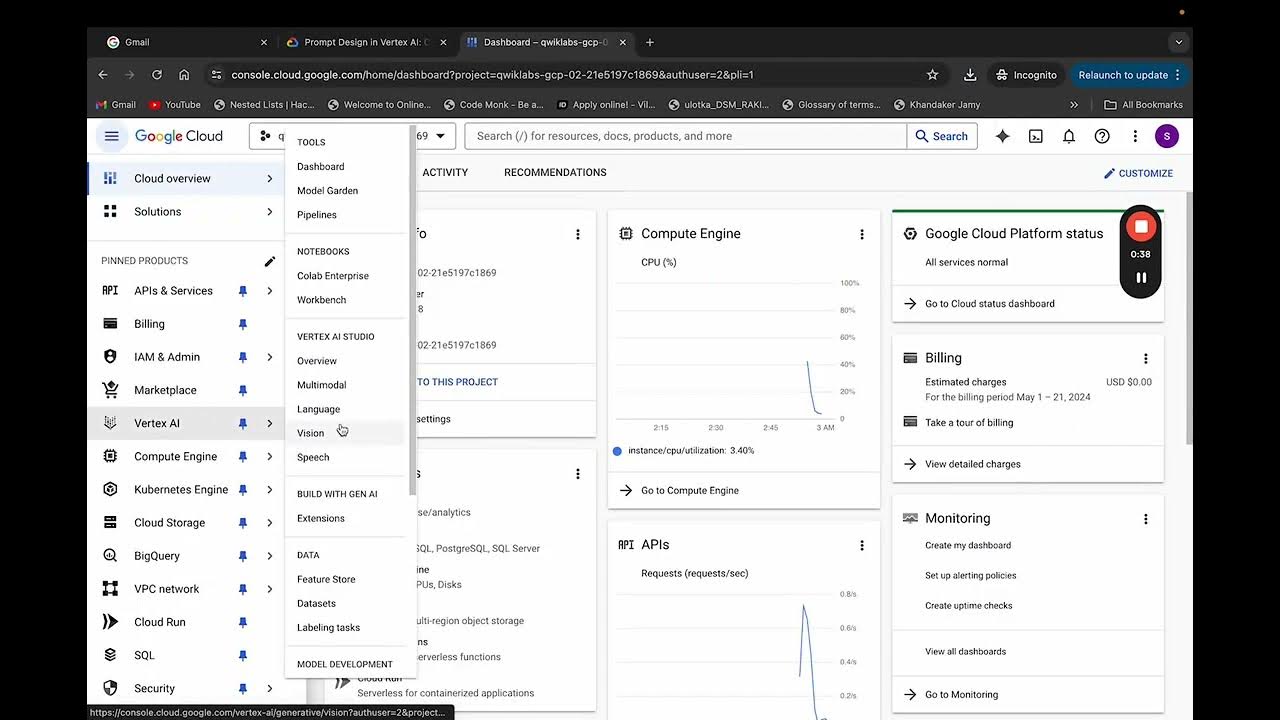Click the Vertex AI submenu scrollbar

tap(412, 300)
